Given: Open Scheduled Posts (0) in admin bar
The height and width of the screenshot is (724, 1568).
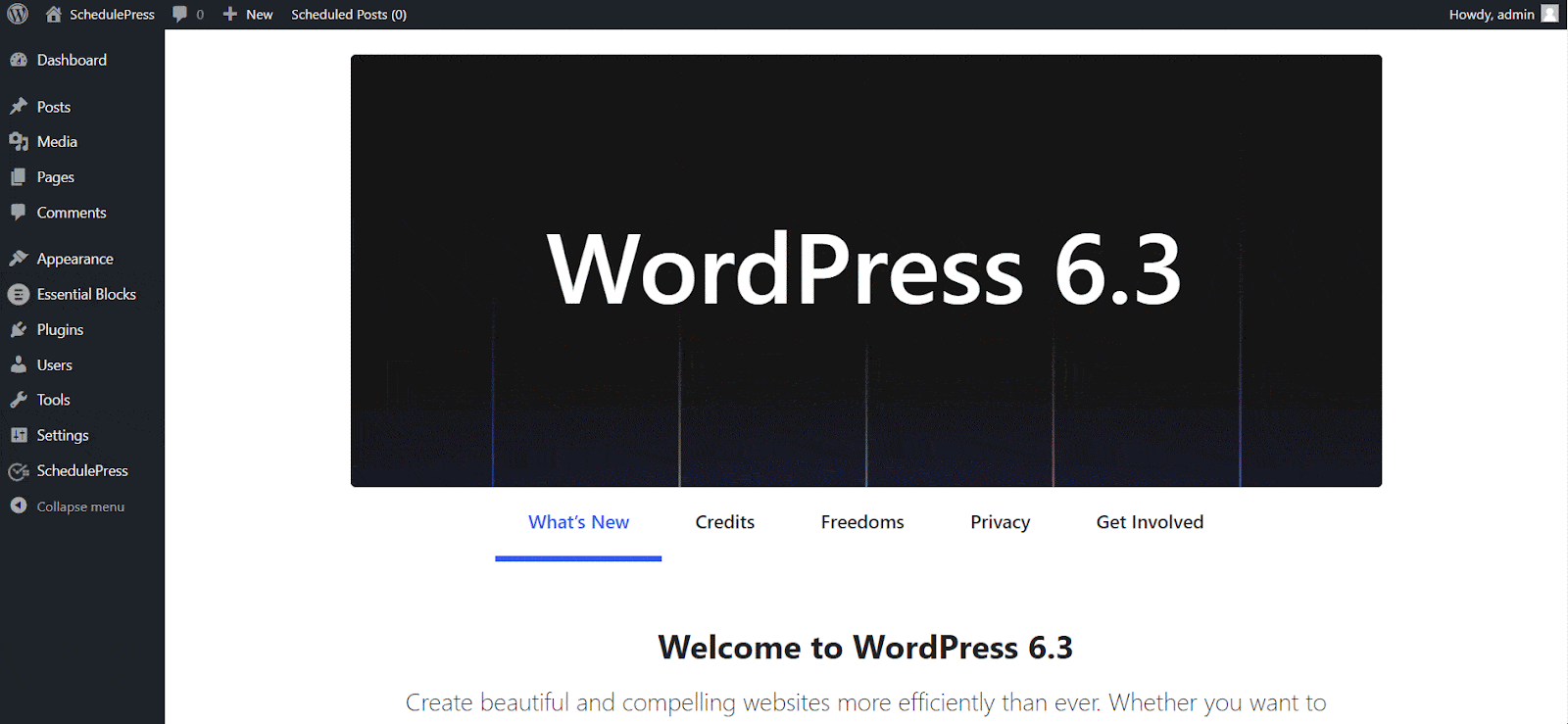Looking at the screenshot, I should pyautogui.click(x=349, y=14).
